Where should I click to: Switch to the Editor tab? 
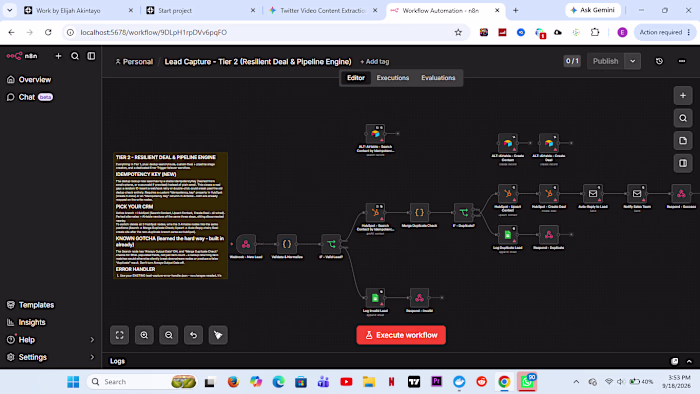[x=356, y=78]
